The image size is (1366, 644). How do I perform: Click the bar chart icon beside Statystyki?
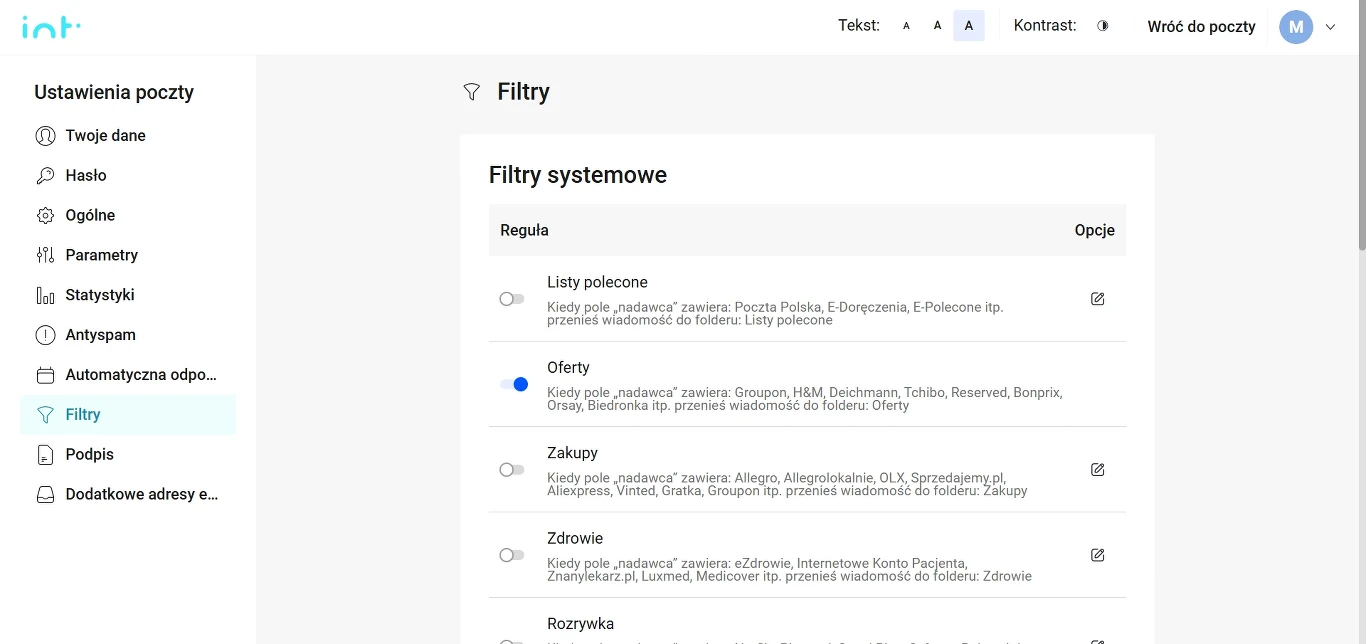coord(45,295)
